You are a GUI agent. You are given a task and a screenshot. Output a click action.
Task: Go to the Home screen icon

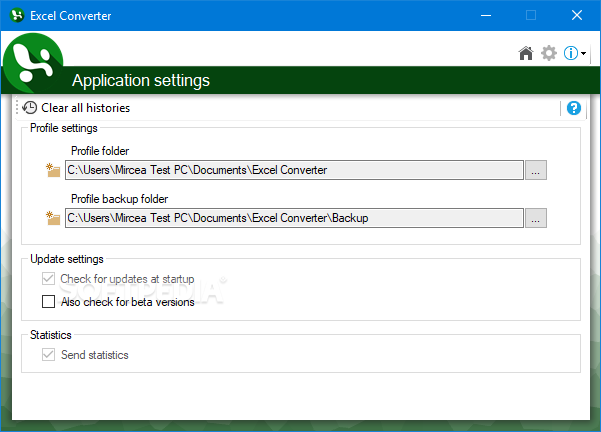[526, 53]
